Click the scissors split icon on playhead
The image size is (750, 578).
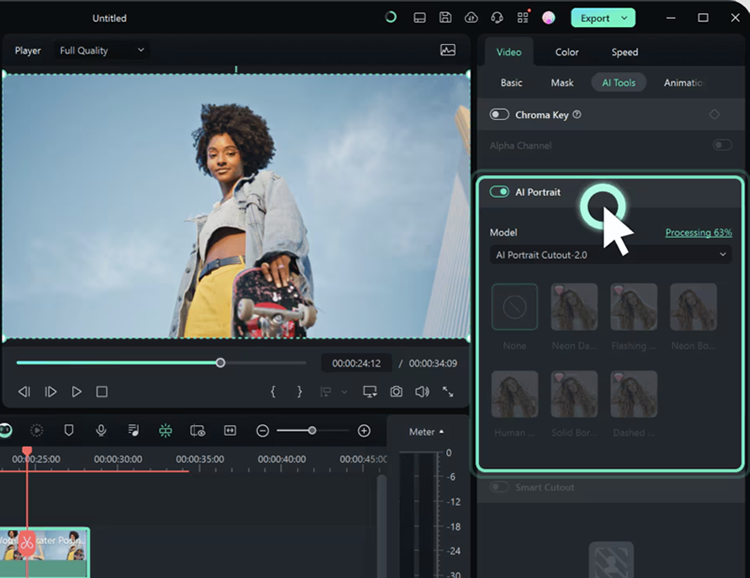click(x=27, y=543)
